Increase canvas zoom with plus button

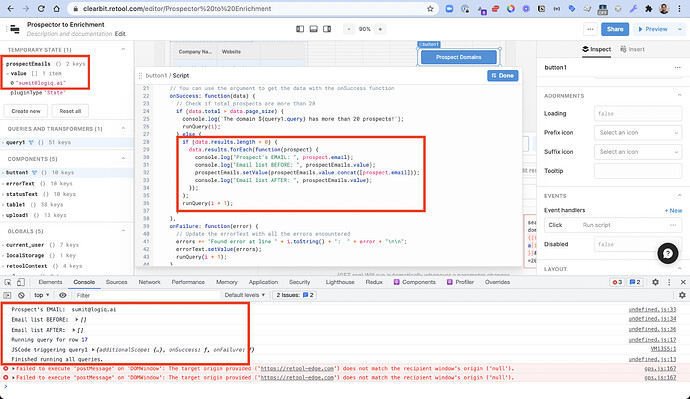[x=380, y=29]
